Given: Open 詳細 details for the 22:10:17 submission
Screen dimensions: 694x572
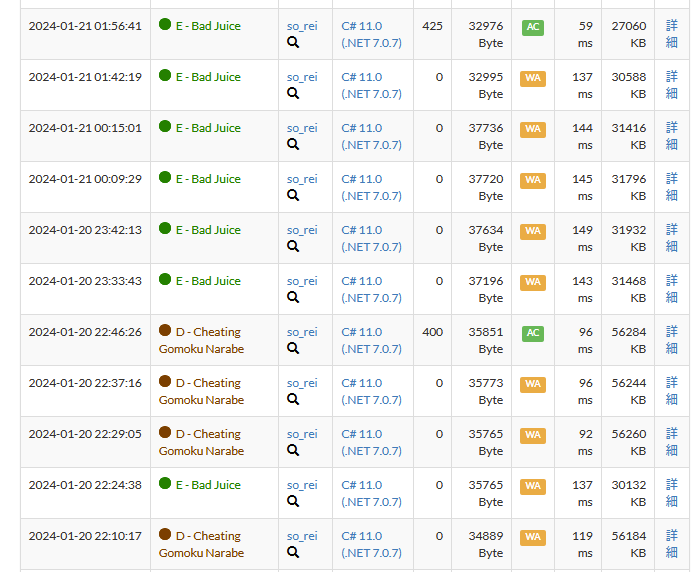Looking at the screenshot, I should [672, 544].
